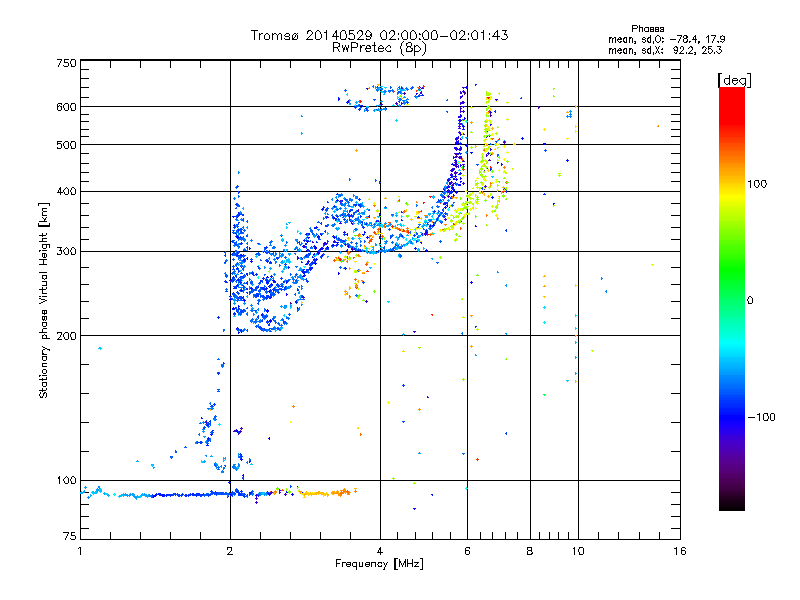Click the colorbar tick label '-100'
The image size is (800, 600).
tap(761, 417)
